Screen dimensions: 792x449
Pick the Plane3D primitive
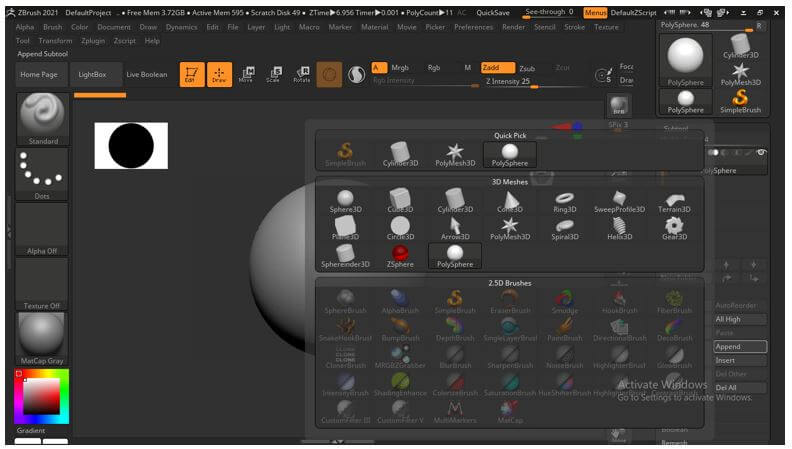click(x=345, y=229)
